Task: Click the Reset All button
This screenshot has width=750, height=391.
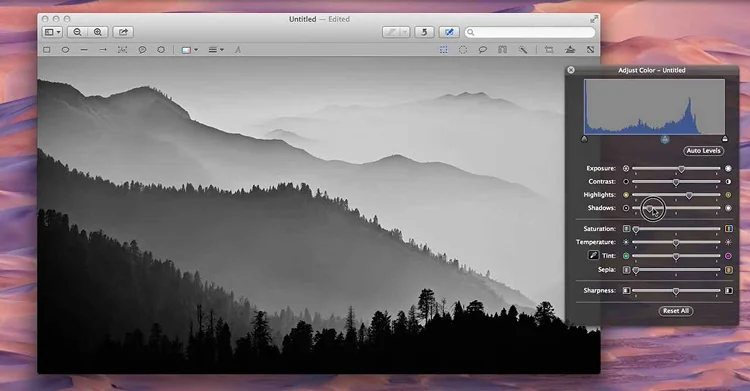Action: [x=676, y=311]
